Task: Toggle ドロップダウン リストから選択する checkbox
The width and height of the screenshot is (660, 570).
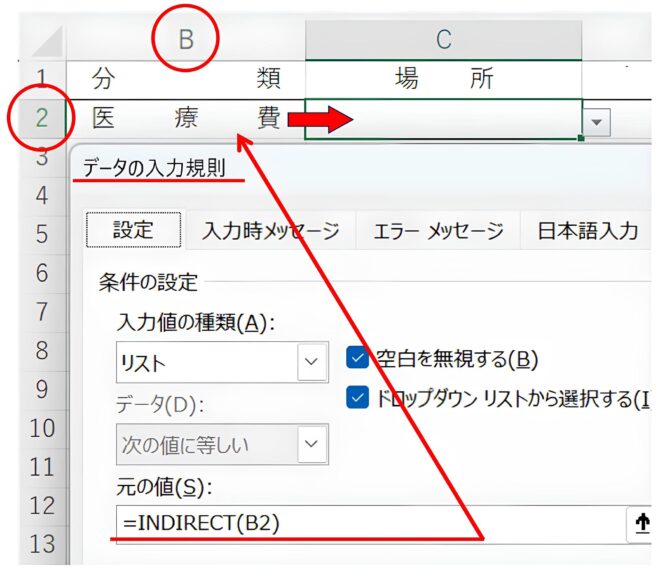Action: click(x=357, y=397)
